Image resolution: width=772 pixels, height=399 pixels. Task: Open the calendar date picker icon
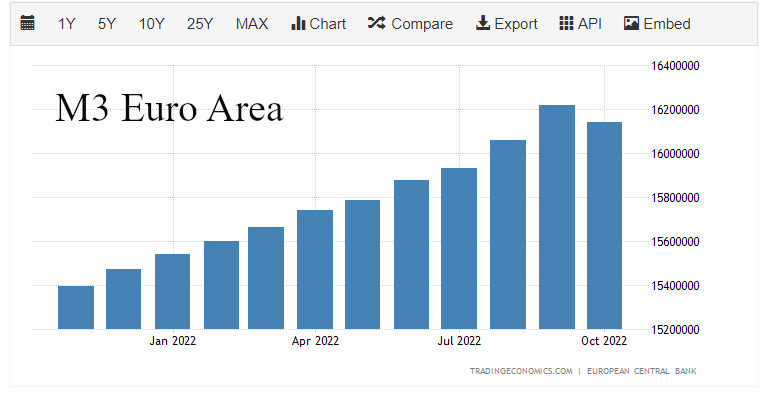point(28,23)
